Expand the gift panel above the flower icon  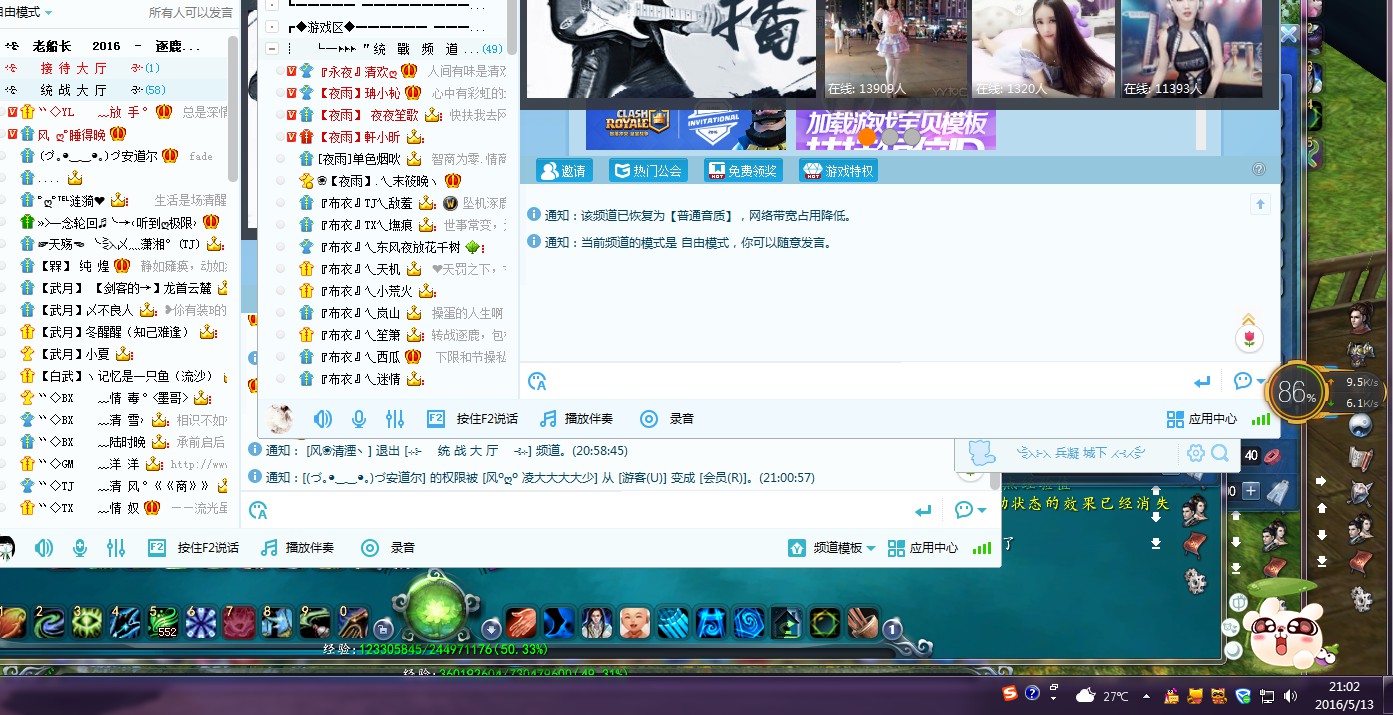(x=1248, y=319)
